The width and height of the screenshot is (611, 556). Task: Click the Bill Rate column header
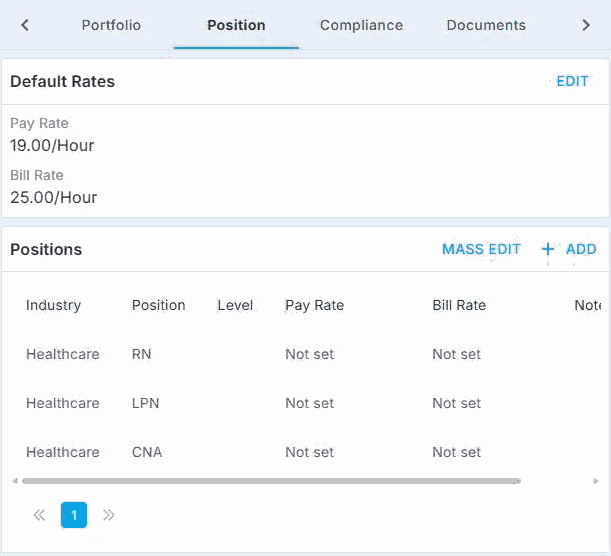pos(459,305)
